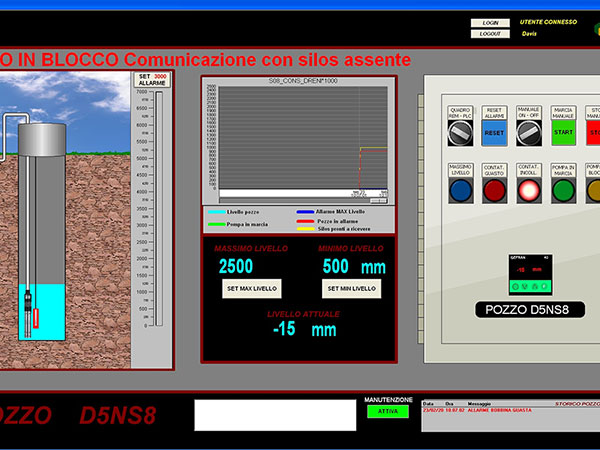Click the green Pompa in Marcia lamp
The width and height of the screenshot is (600, 450).
(x=563, y=190)
